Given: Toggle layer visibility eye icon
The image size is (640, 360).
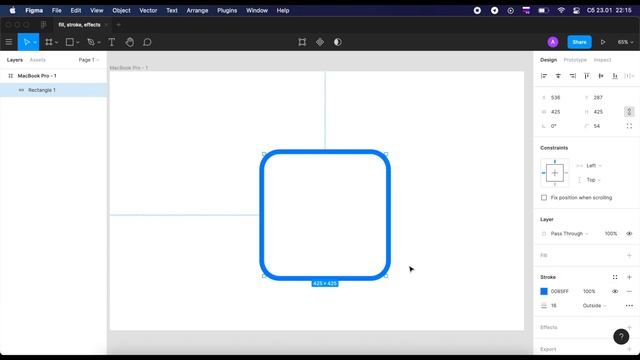Looking at the screenshot, I should coord(629,234).
